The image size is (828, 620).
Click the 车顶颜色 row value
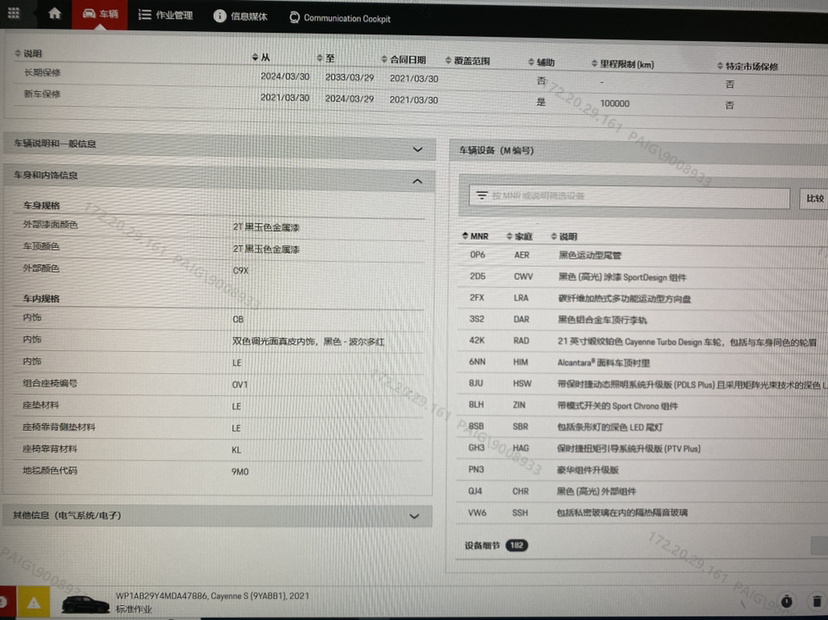tap(266, 249)
